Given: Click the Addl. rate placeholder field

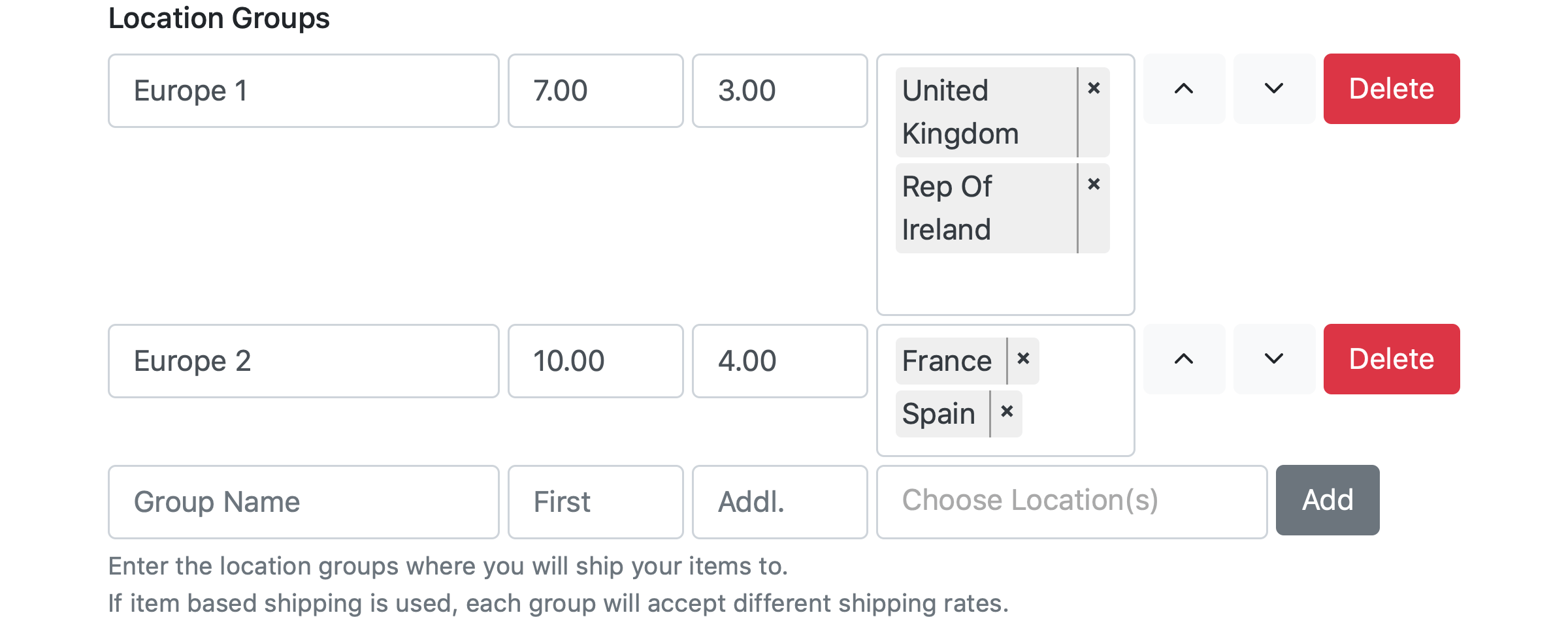Looking at the screenshot, I should click(x=780, y=501).
